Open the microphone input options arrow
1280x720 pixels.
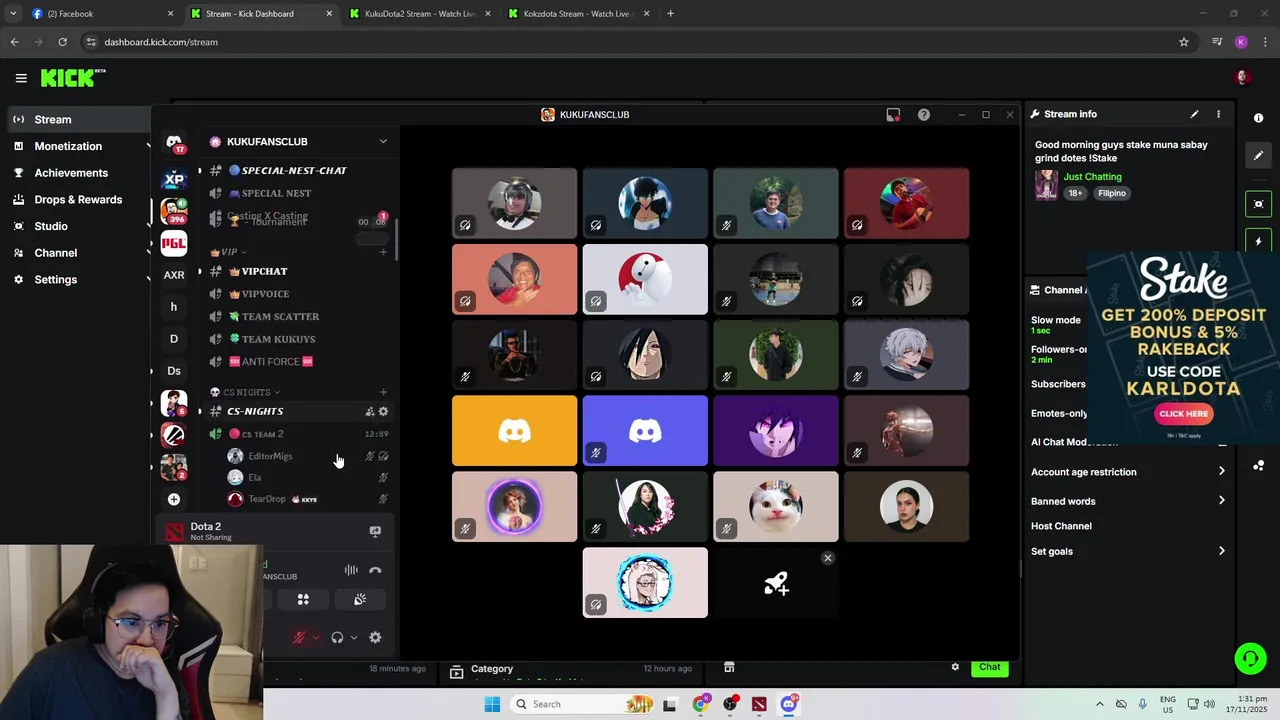pyautogui.click(x=315, y=638)
